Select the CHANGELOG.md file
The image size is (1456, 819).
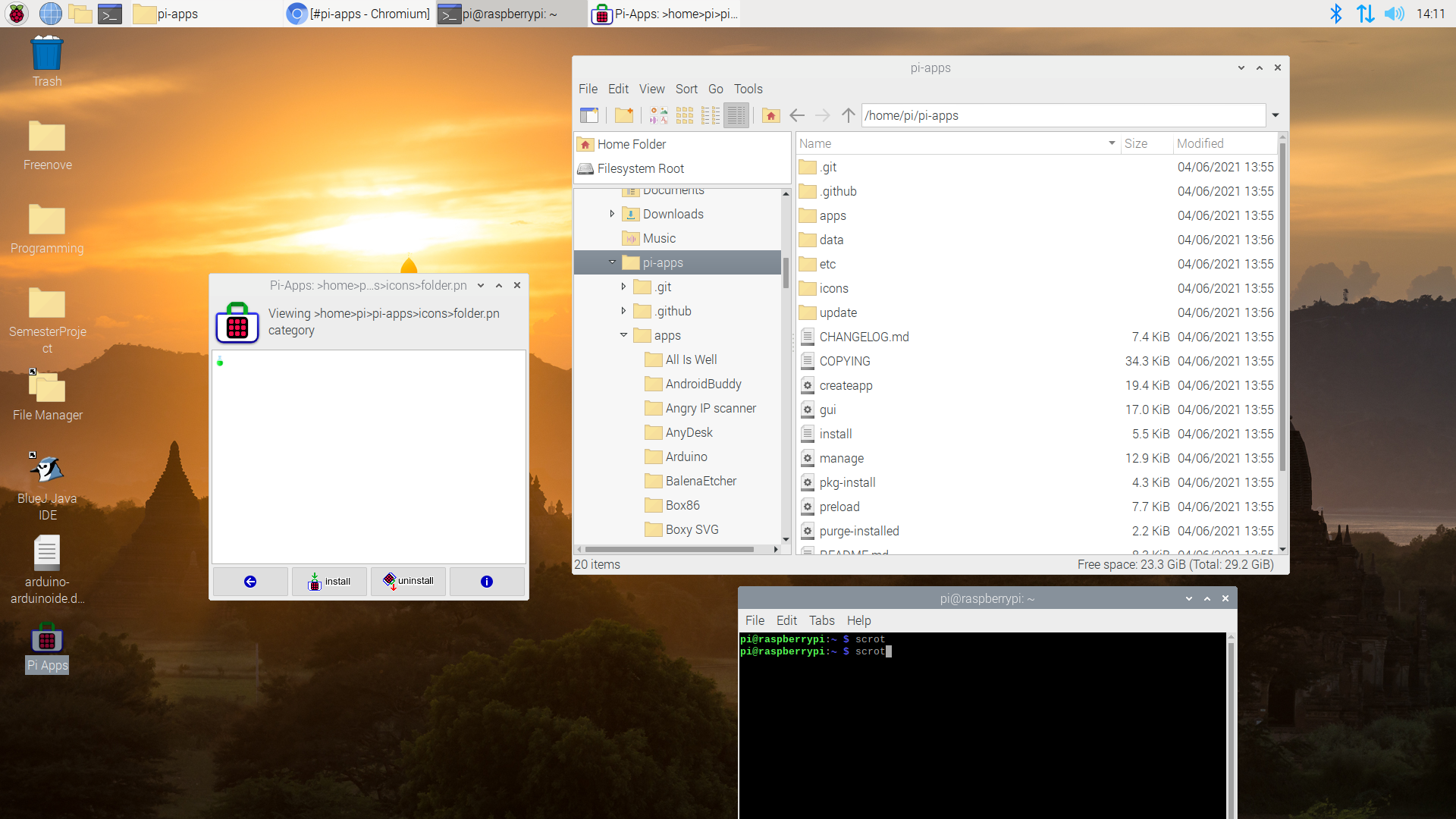[x=864, y=337]
